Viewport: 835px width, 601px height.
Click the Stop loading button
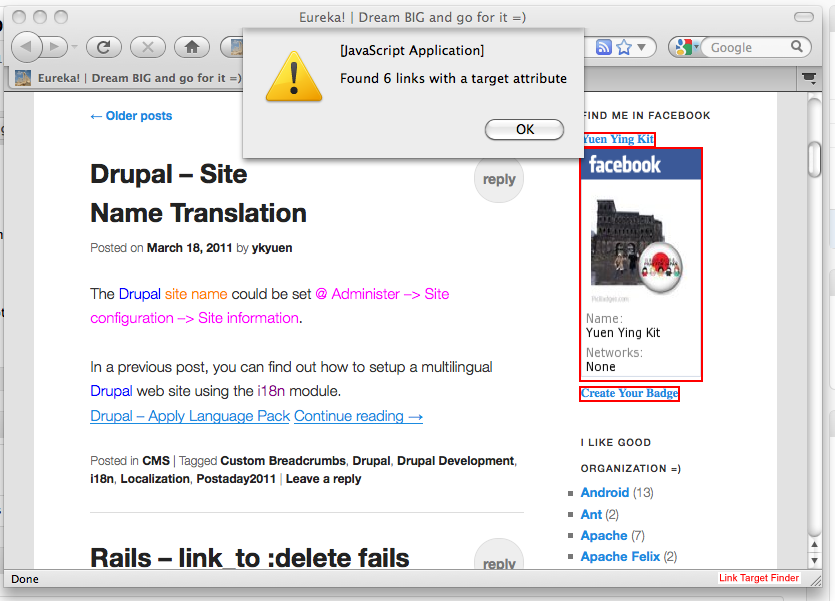tap(148, 47)
